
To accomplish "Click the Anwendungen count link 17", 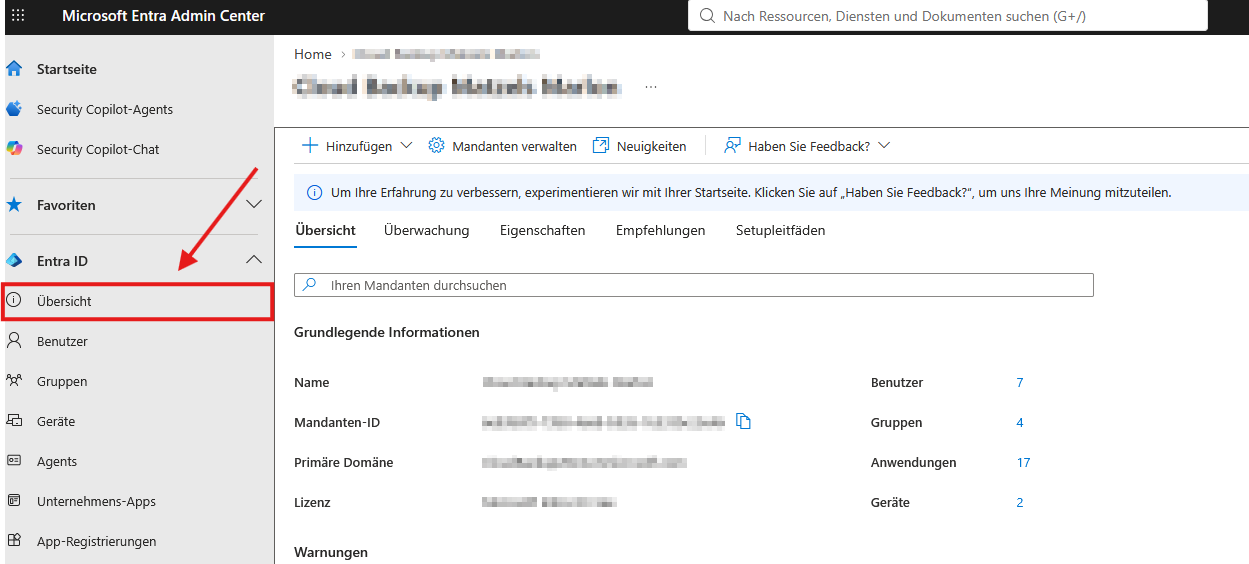I will 1023,462.
